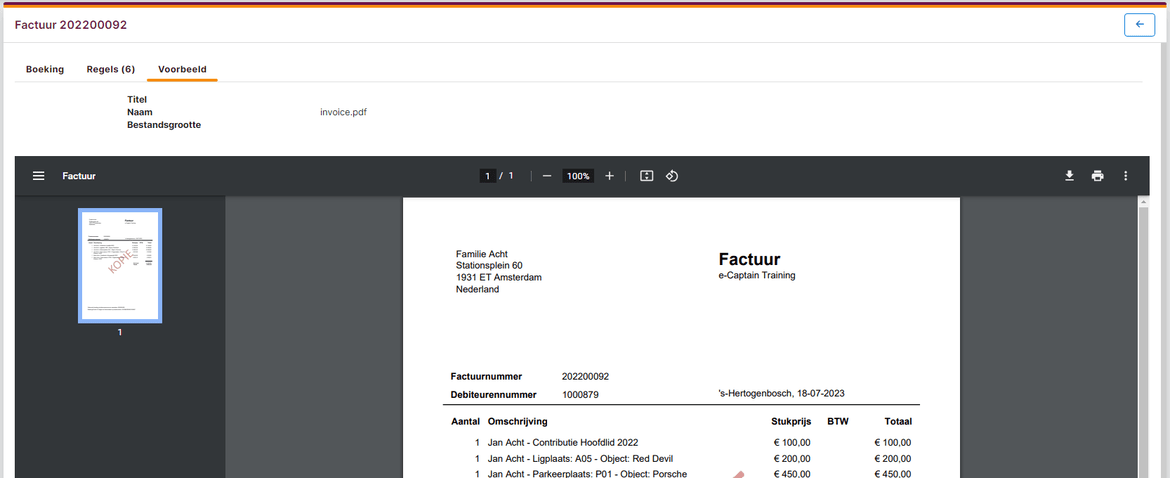Click the Titel label
The image size is (1170, 478).
point(137,99)
